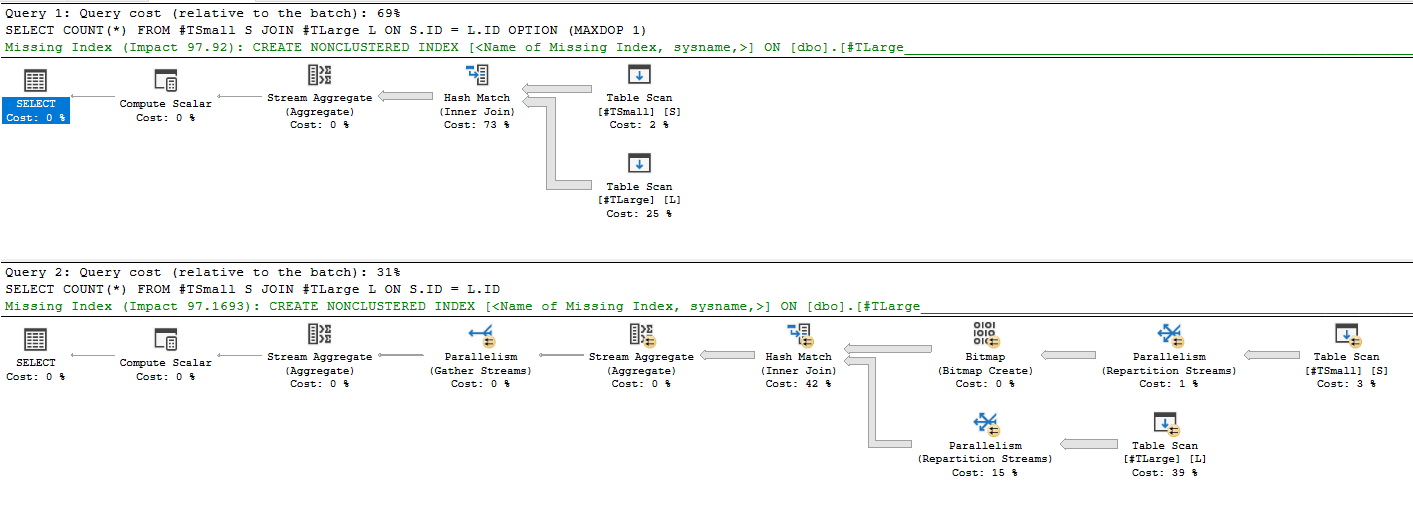
Task: Click the arrow from Bitmap into Query 2 Hash Match
Action: (x=887, y=348)
